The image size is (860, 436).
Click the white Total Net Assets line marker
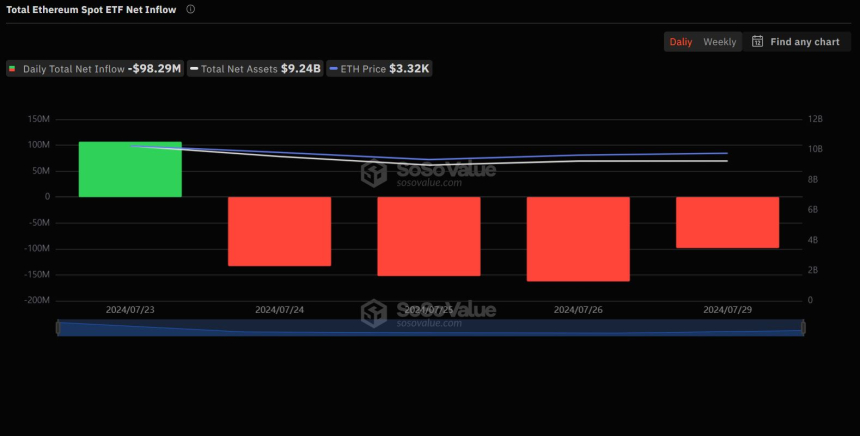[194, 69]
